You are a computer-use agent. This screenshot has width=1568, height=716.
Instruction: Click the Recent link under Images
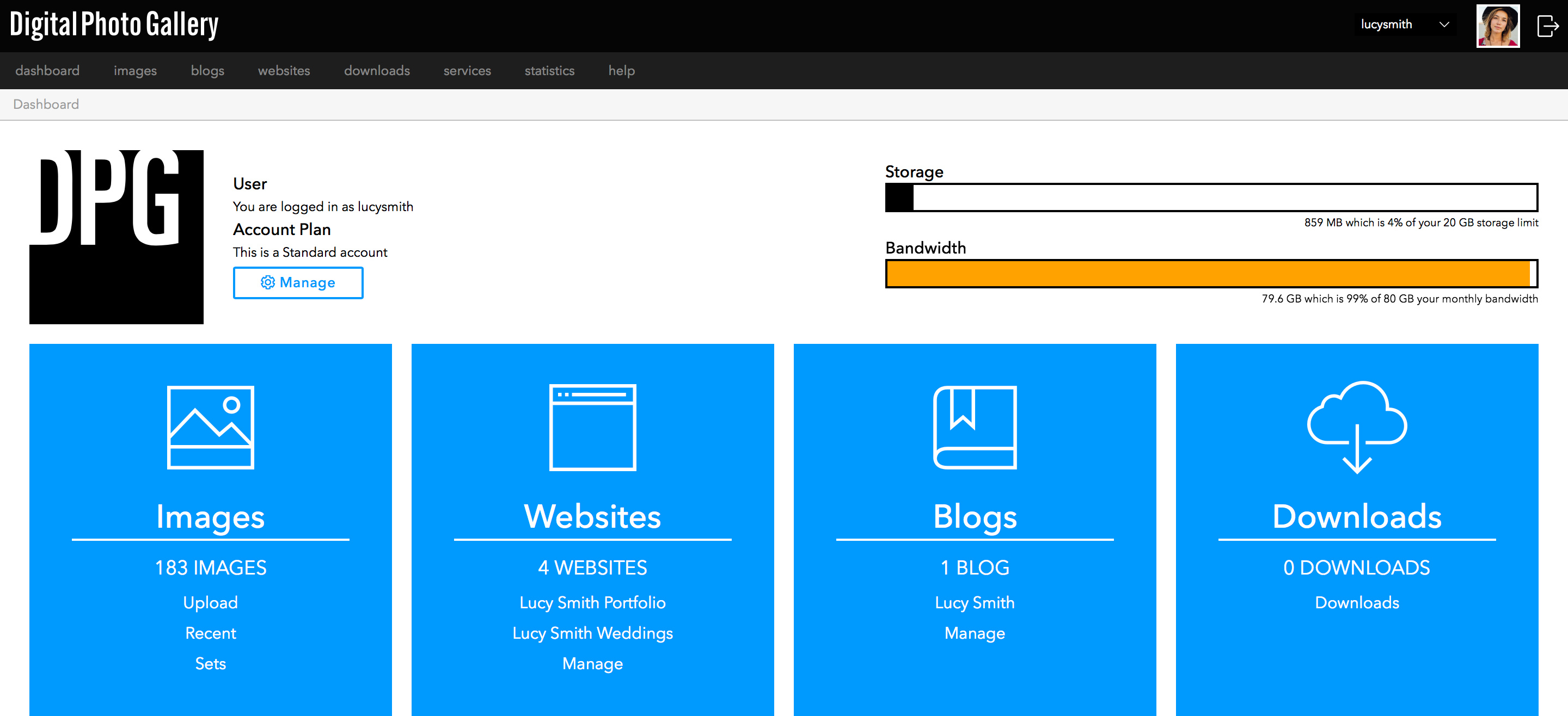coord(211,633)
